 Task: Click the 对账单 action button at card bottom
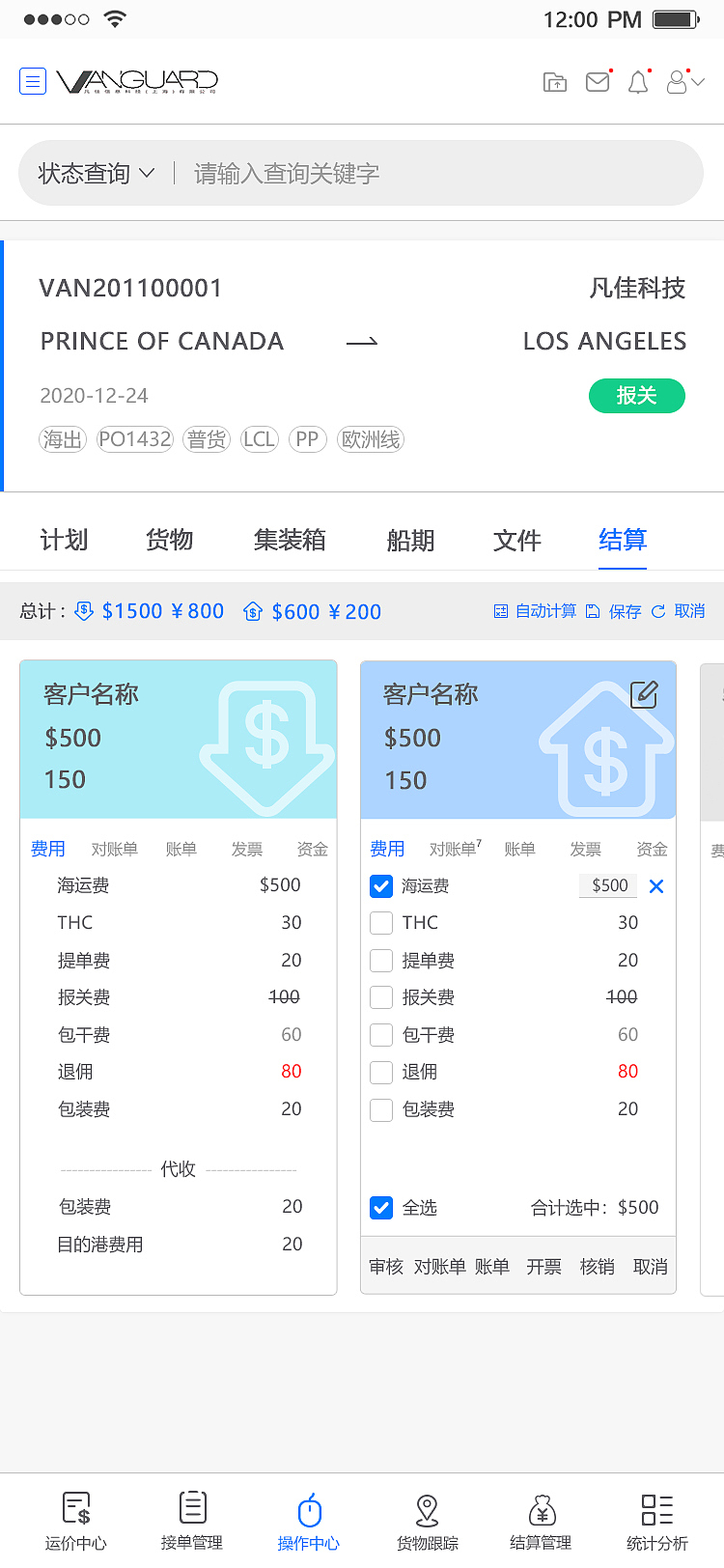coord(440,1267)
